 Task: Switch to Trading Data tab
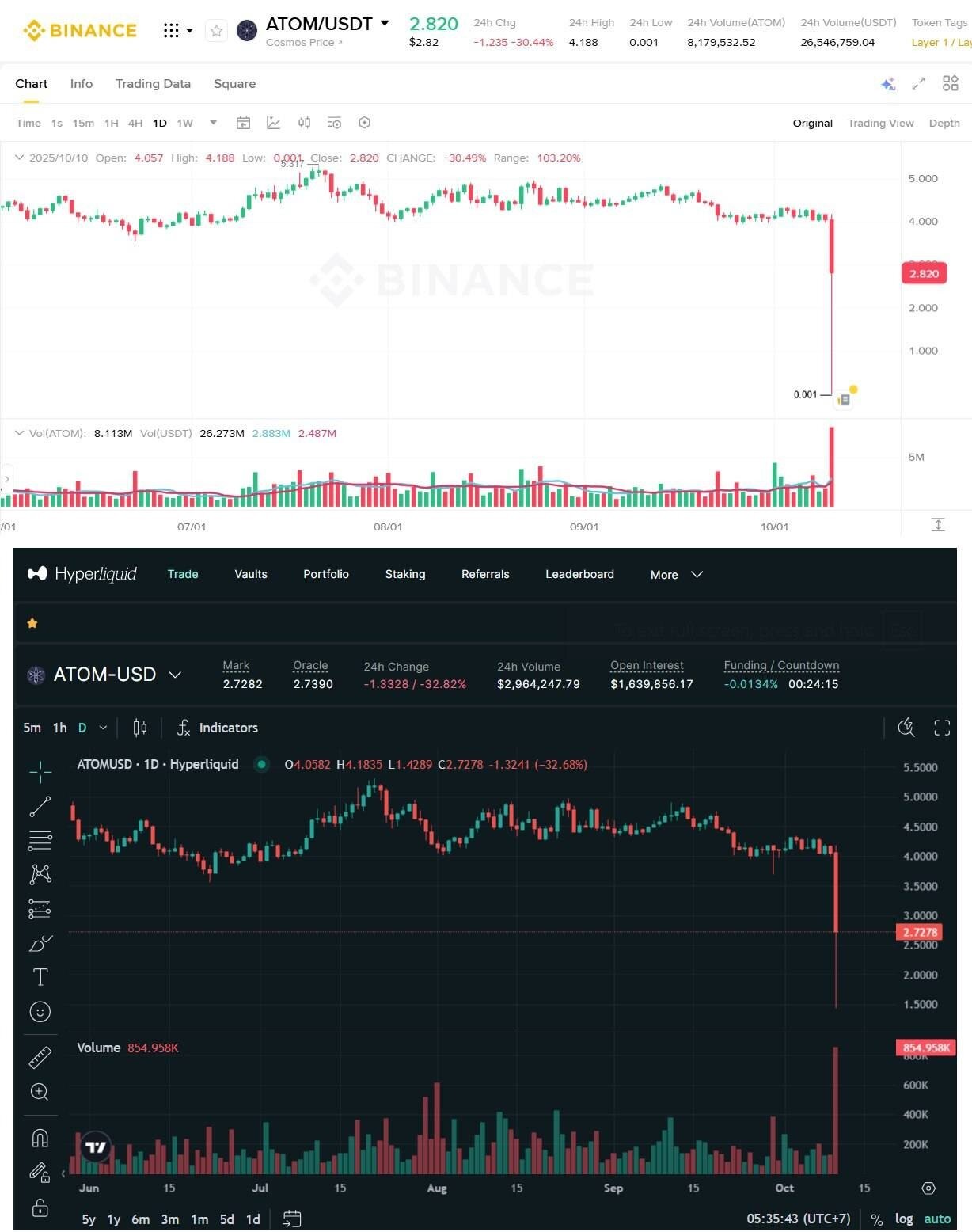153,83
